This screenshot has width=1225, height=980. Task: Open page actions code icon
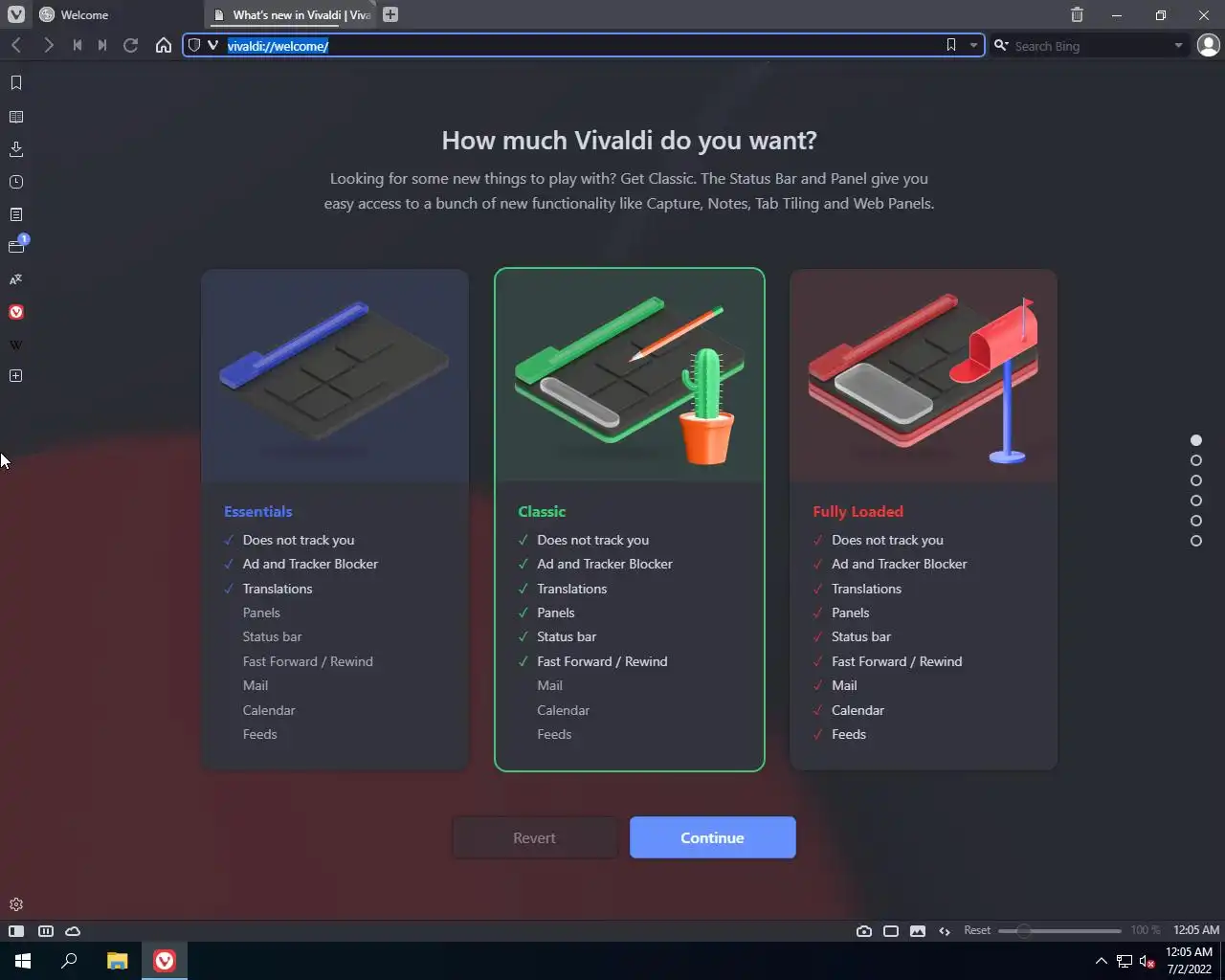point(945,931)
